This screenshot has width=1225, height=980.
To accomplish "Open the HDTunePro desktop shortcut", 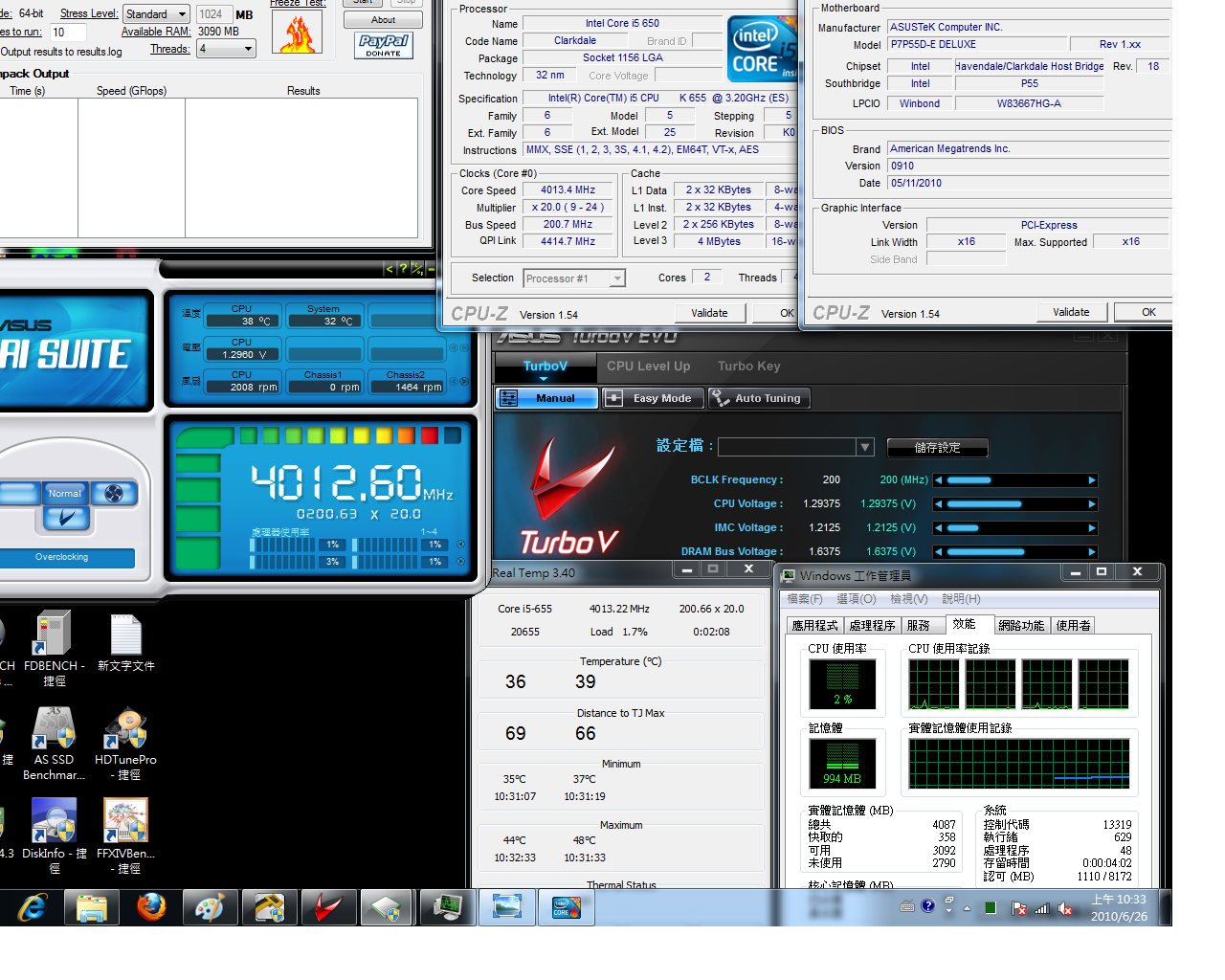I will point(125,744).
